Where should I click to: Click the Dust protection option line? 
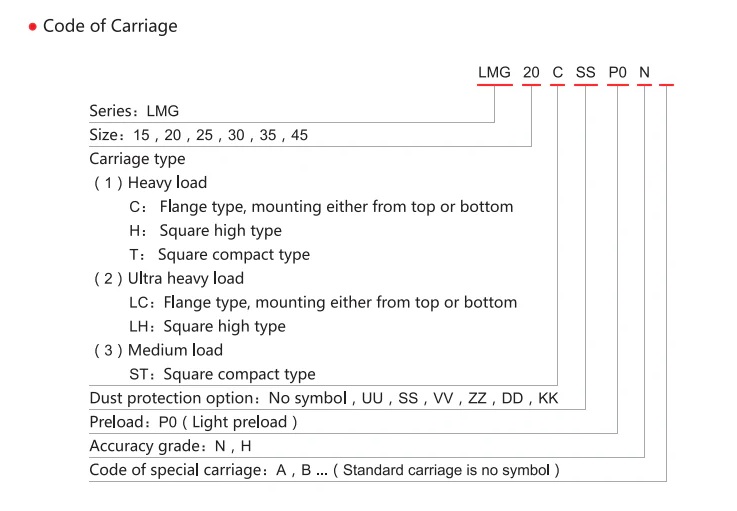(x=323, y=399)
